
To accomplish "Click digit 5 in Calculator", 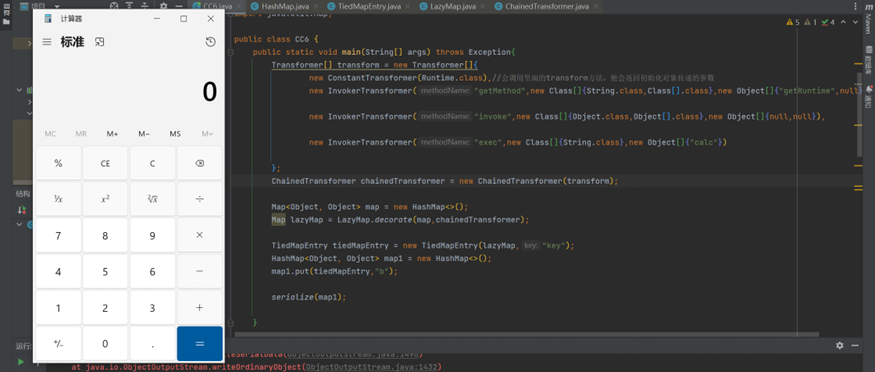I will [x=105, y=272].
